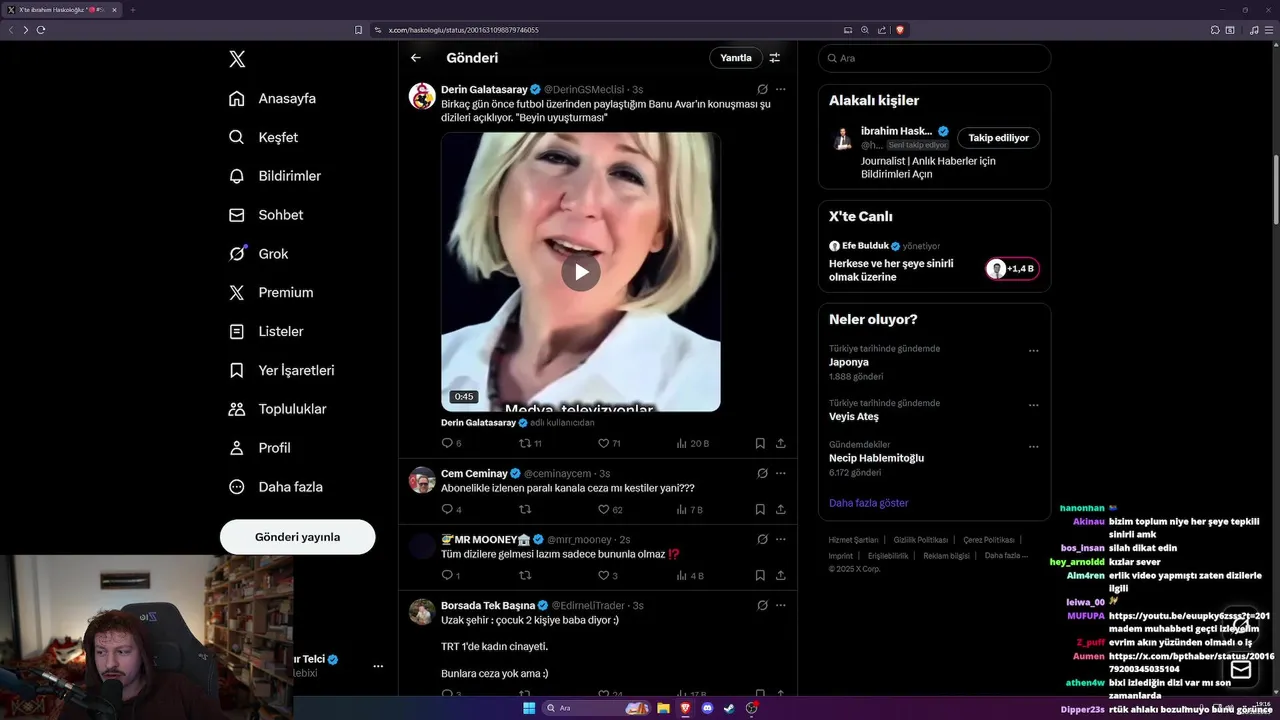The height and width of the screenshot is (720, 1280).
Task: Share Cem Ceminay post
Action: click(x=781, y=509)
